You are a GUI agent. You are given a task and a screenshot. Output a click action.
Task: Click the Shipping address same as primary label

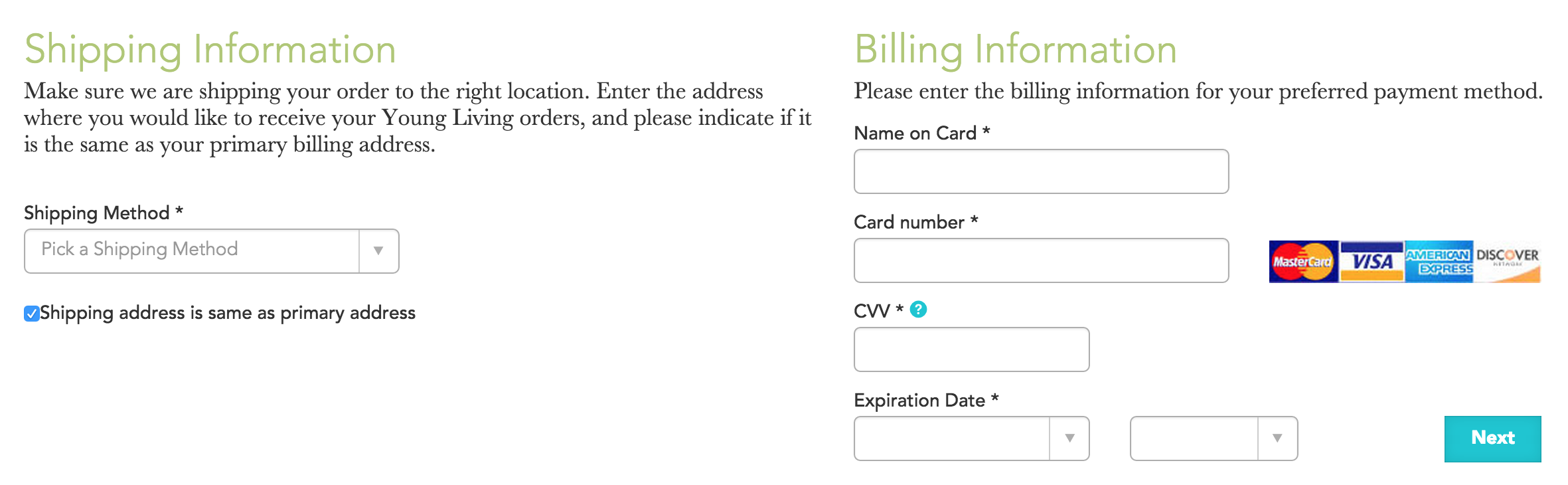[x=228, y=313]
